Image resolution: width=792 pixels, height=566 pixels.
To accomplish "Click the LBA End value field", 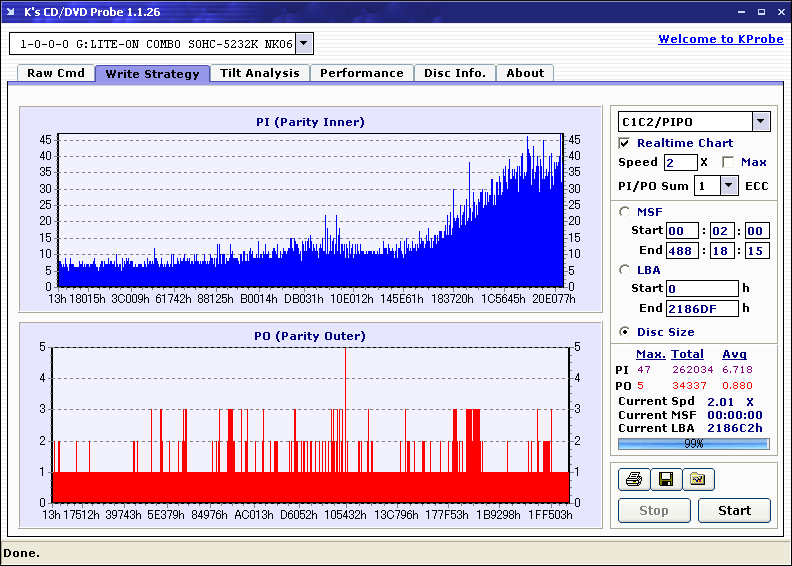I will [x=701, y=309].
